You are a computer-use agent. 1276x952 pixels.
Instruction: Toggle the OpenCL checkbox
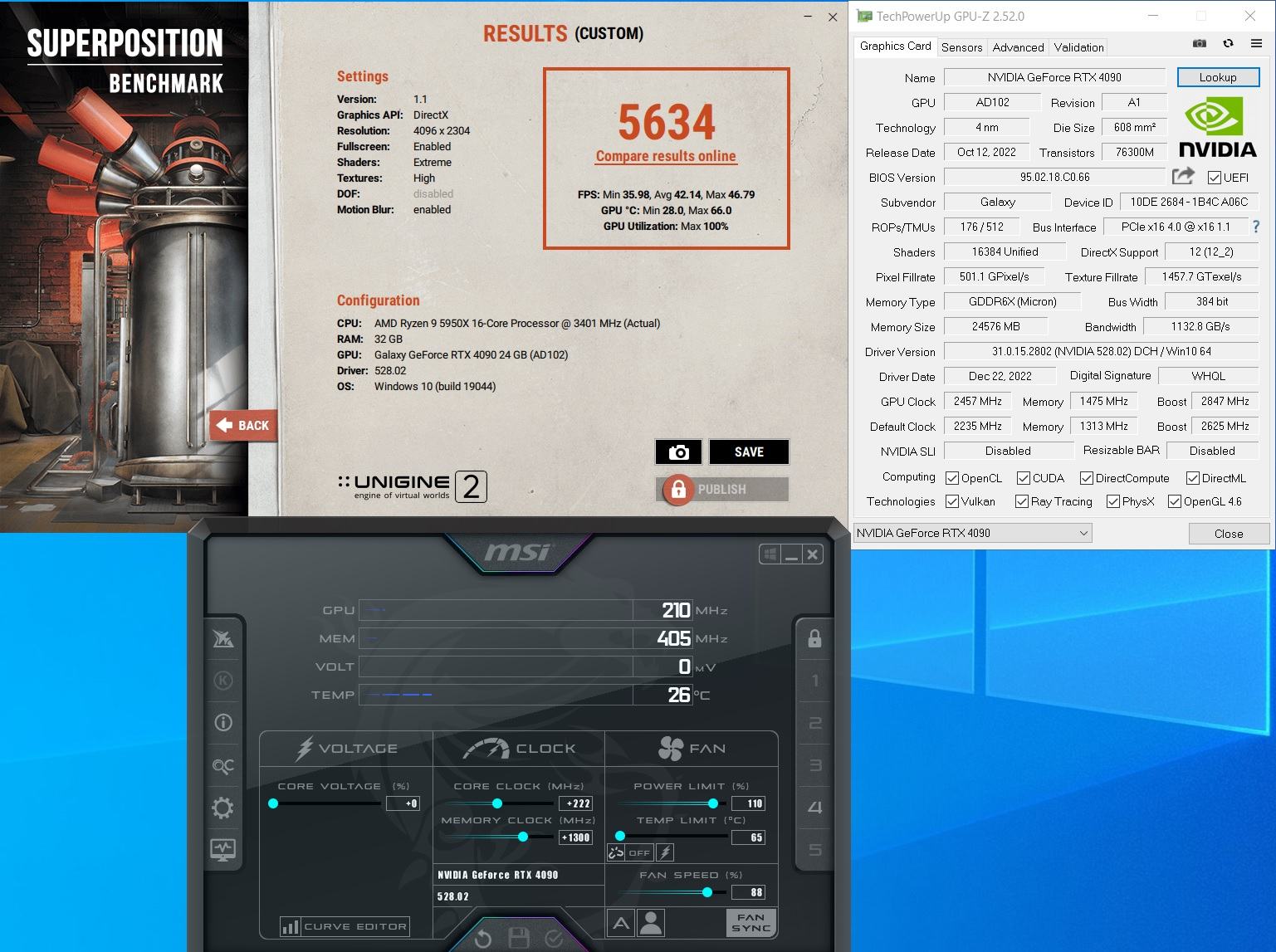click(x=952, y=478)
